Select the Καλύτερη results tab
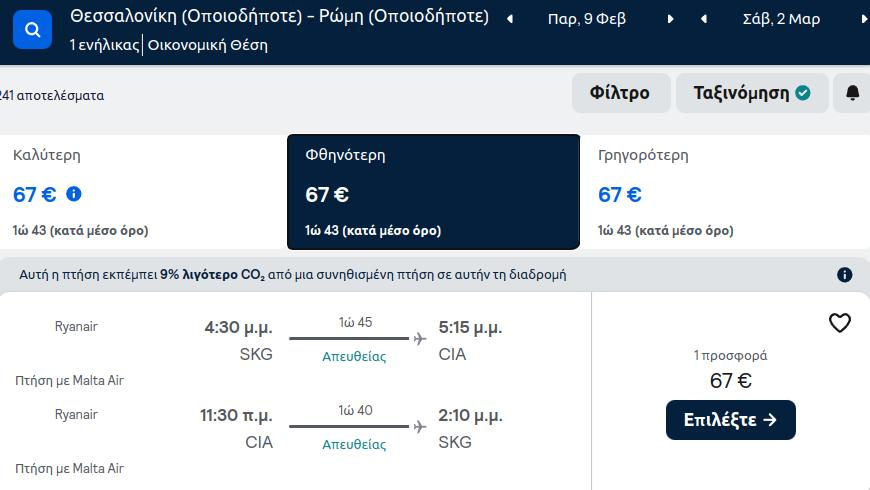 [144, 192]
